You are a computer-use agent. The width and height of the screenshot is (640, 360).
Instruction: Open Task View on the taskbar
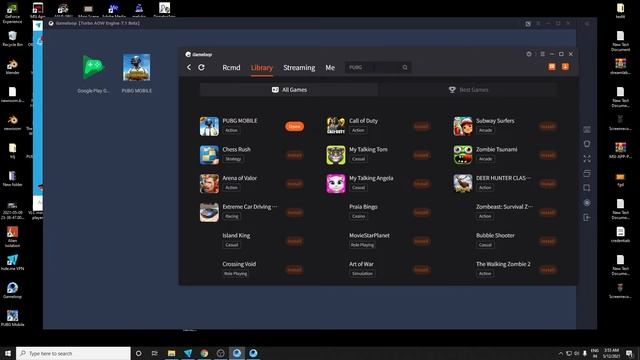point(155,353)
